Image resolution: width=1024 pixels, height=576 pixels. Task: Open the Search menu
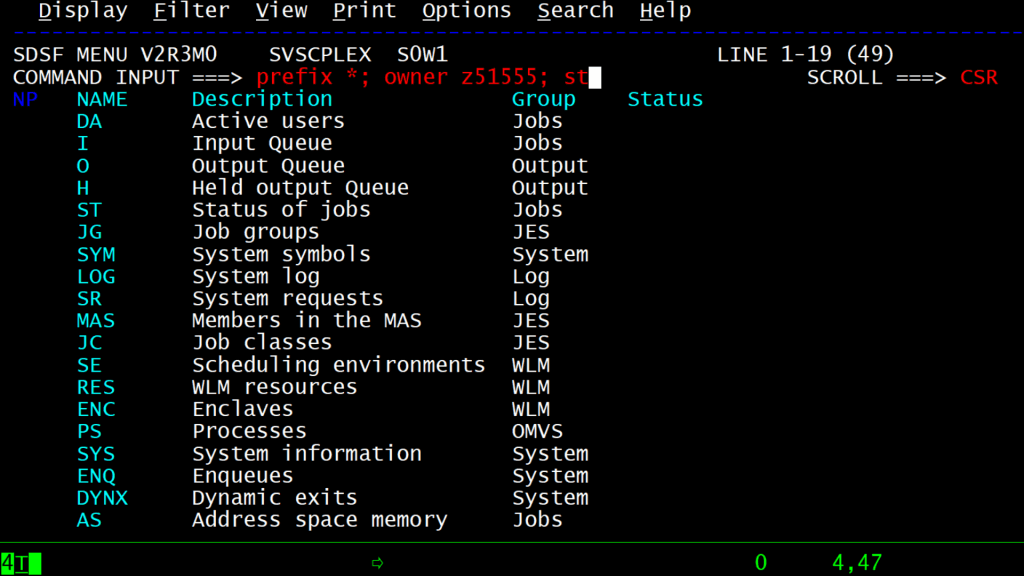tap(575, 10)
